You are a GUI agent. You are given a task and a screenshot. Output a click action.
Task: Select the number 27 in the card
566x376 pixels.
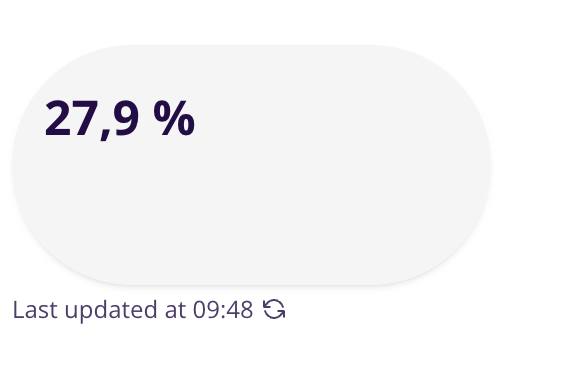pos(71,118)
